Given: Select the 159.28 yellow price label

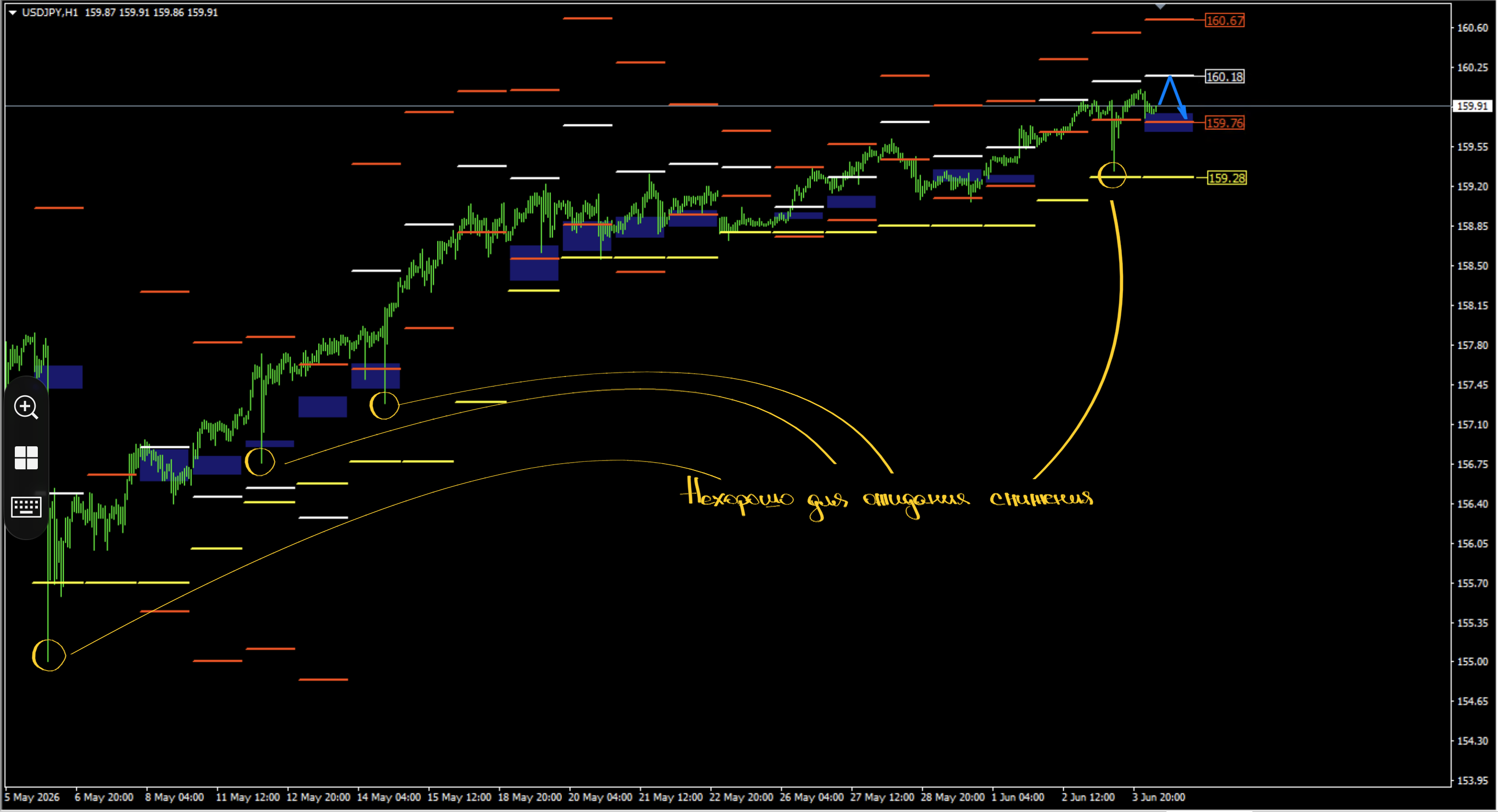Looking at the screenshot, I should click(1227, 178).
